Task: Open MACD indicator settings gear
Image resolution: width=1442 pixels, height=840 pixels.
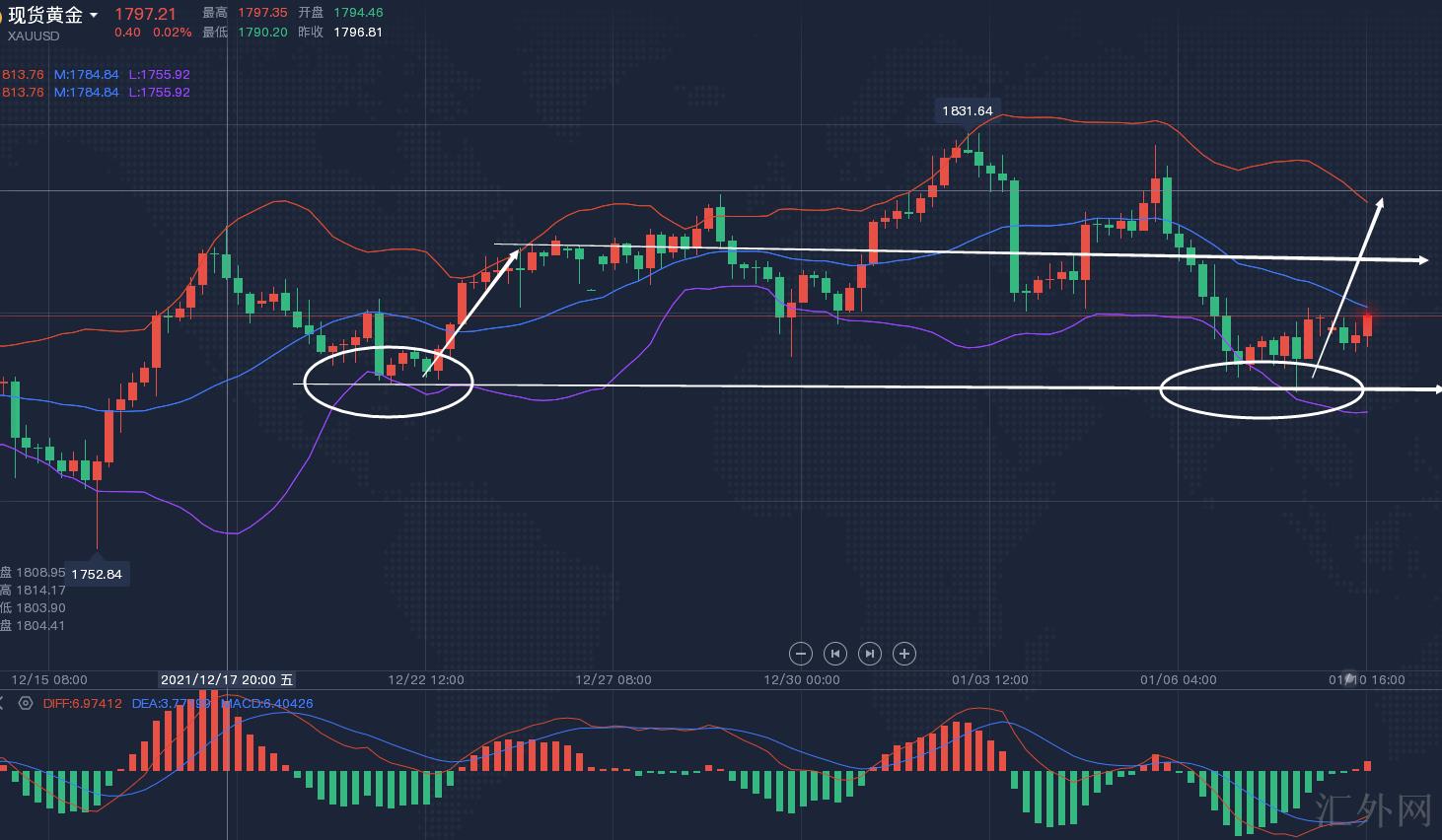Action: (26, 703)
